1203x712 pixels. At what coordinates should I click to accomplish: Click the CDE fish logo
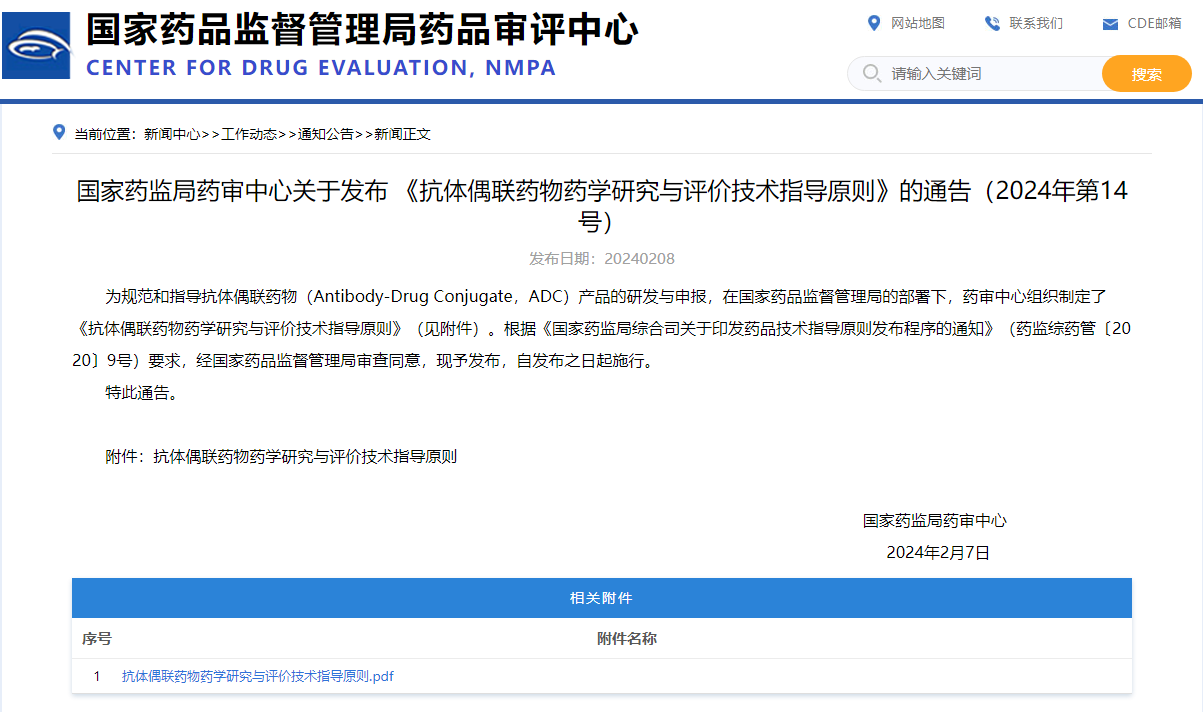click(37, 46)
